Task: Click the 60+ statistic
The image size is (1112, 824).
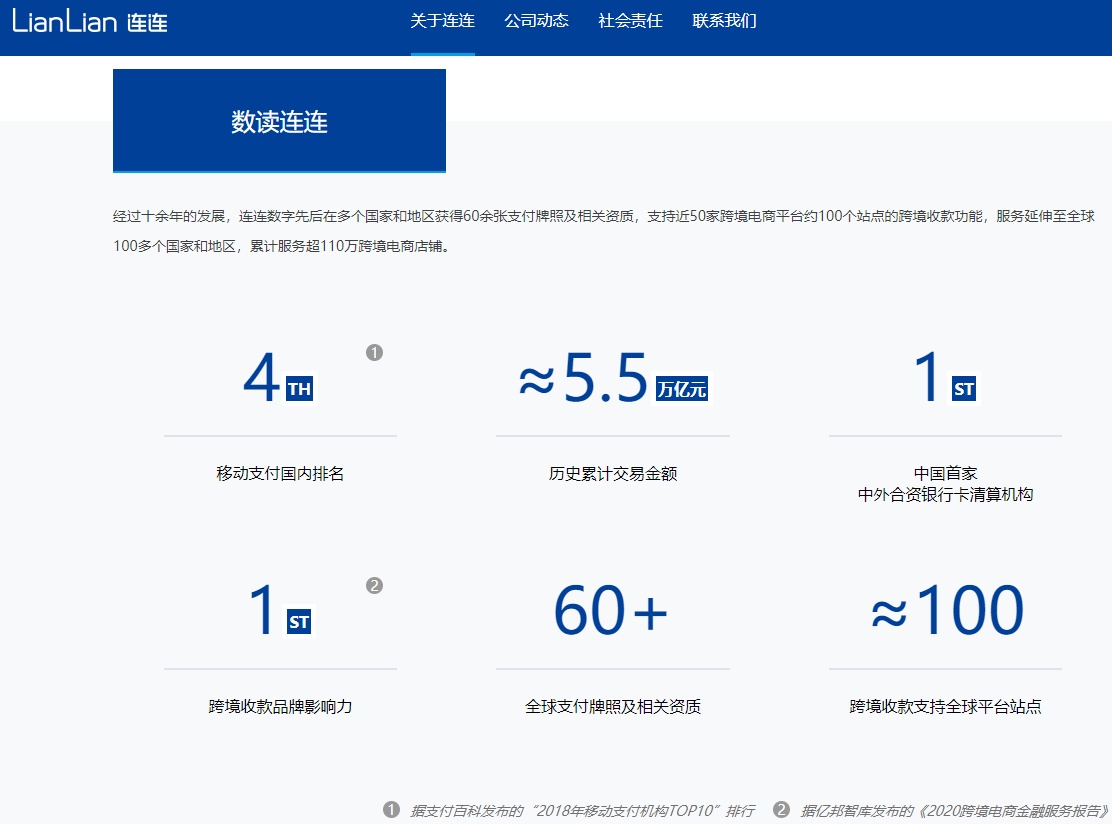Action: 611,611
